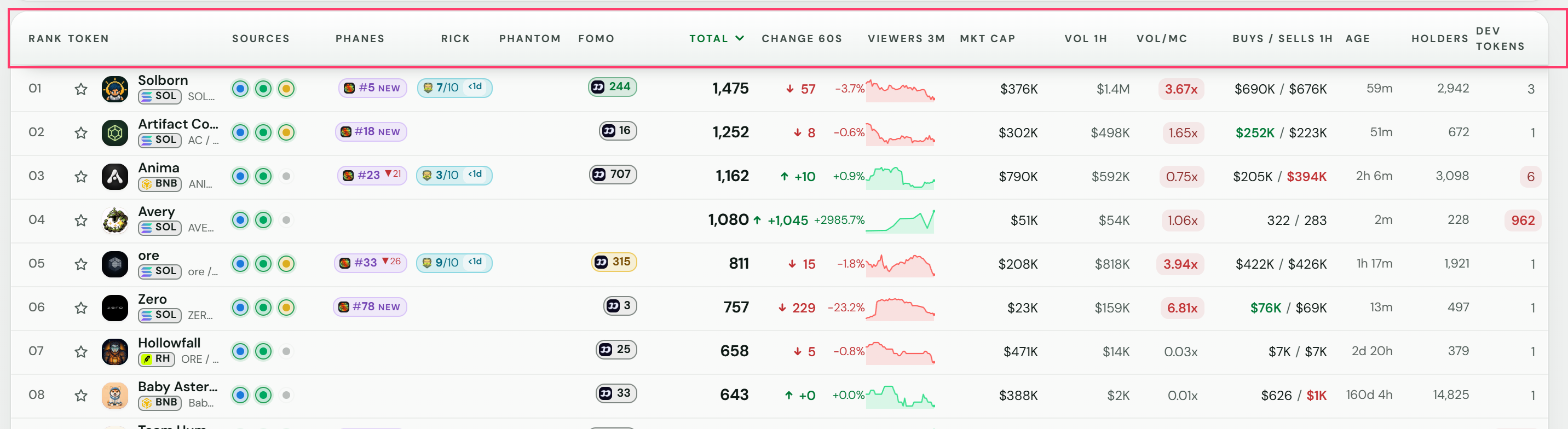Screen dimensions: 1568x429
Task: Click the yellow source icon for ore
Action: click(x=286, y=264)
